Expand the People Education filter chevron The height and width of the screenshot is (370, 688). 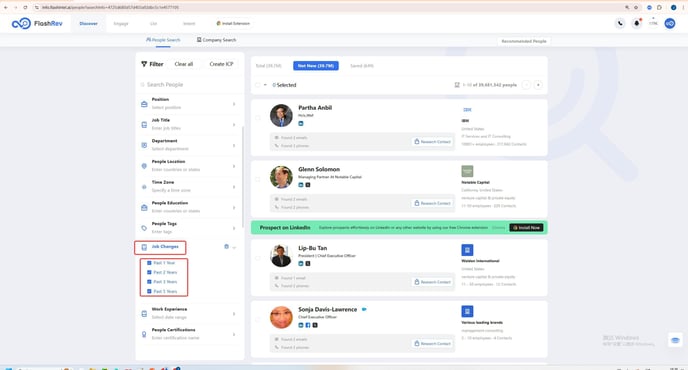[234, 208]
